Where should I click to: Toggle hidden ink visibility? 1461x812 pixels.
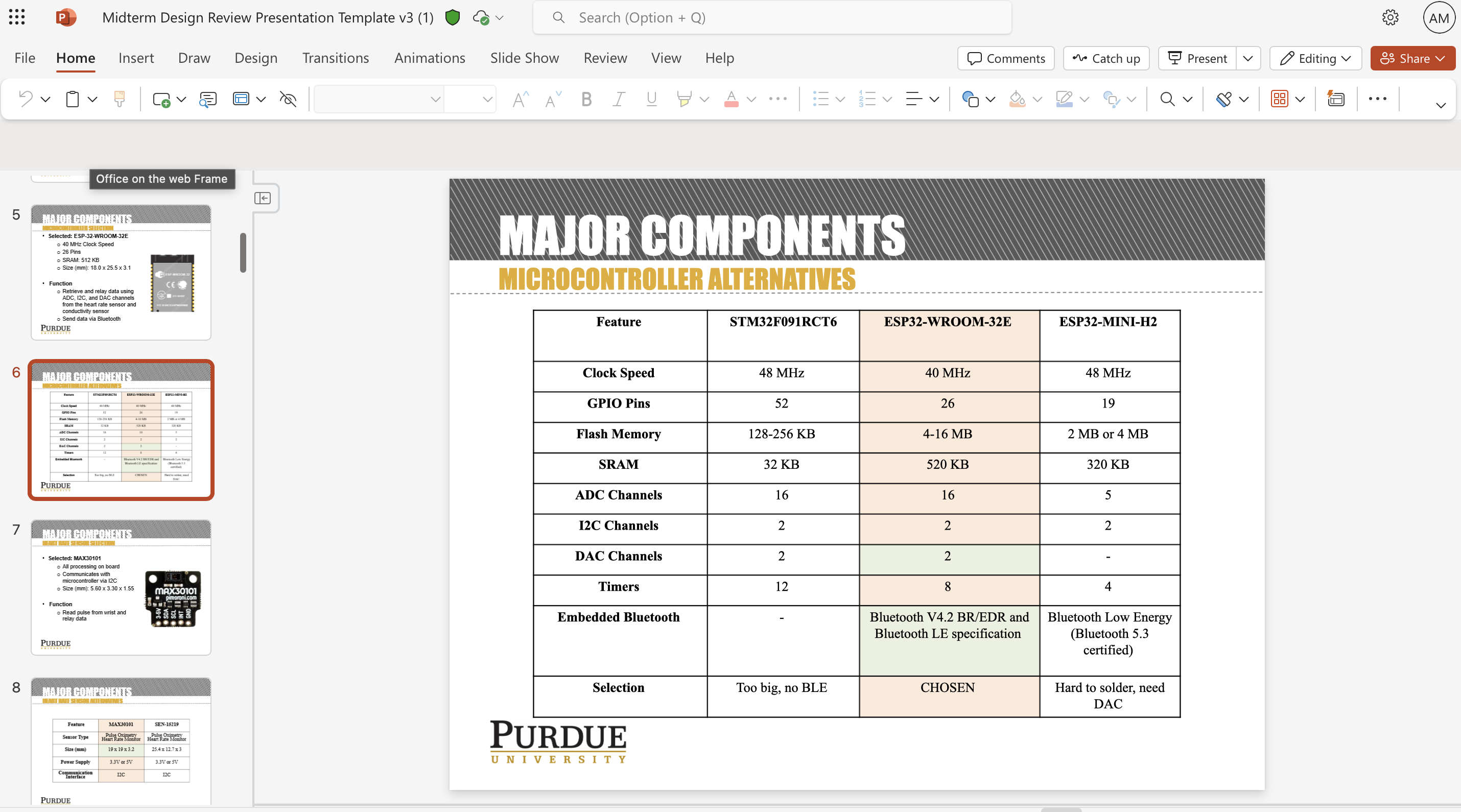point(288,99)
